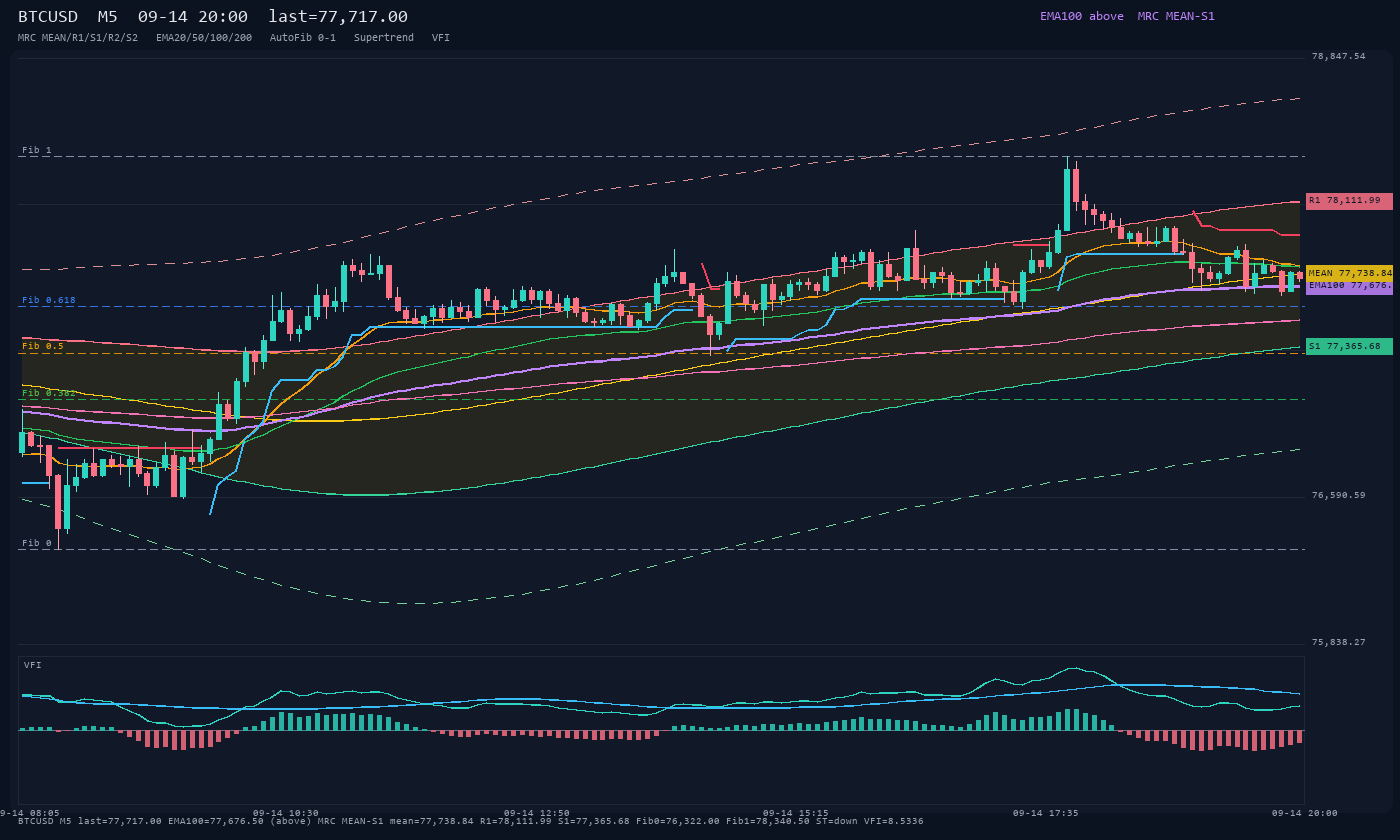This screenshot has width=1400, height=840.
Task: Click the EMA100 price tag
Action: (x=1349, y=286)
